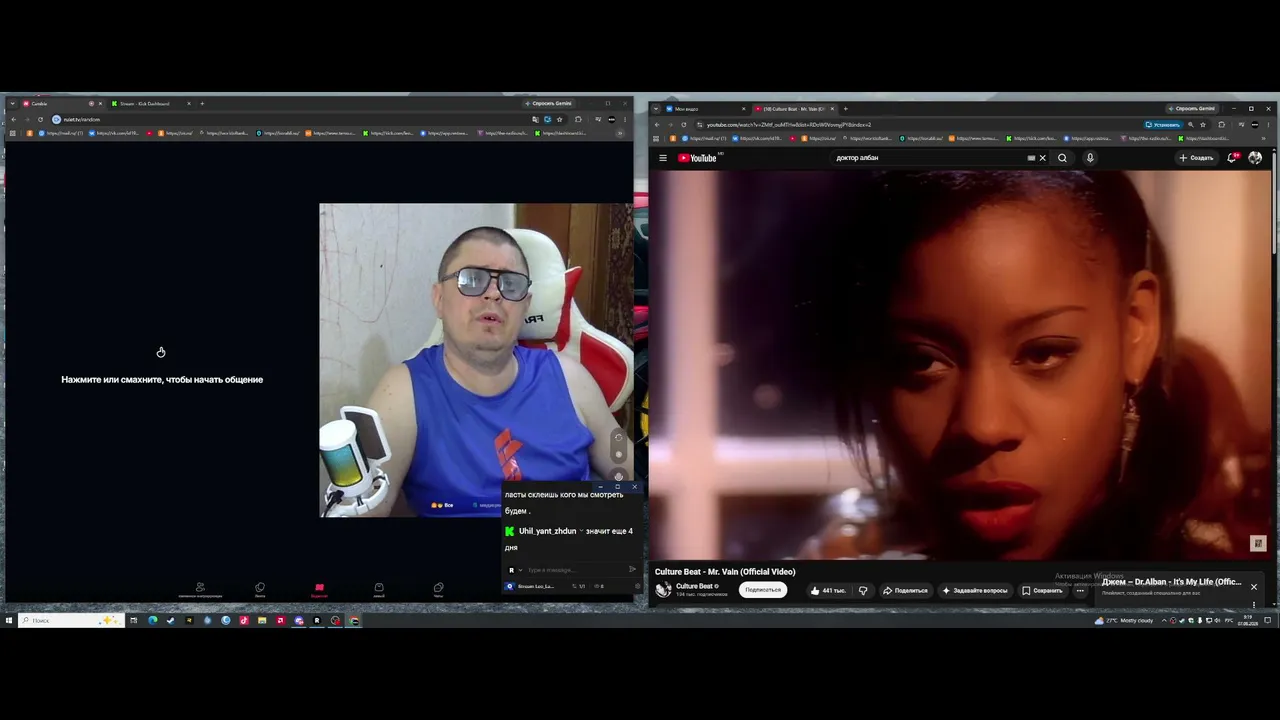This screenshot has height=720, width=1280.
Task: Click the install app button in address bar
Action: click(1163, 125)
